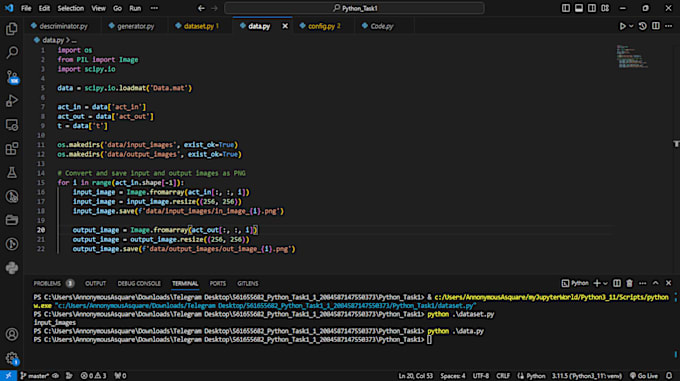Switch to the config.py tab
This screenshot has height=381, width=680.
point(324,26)
